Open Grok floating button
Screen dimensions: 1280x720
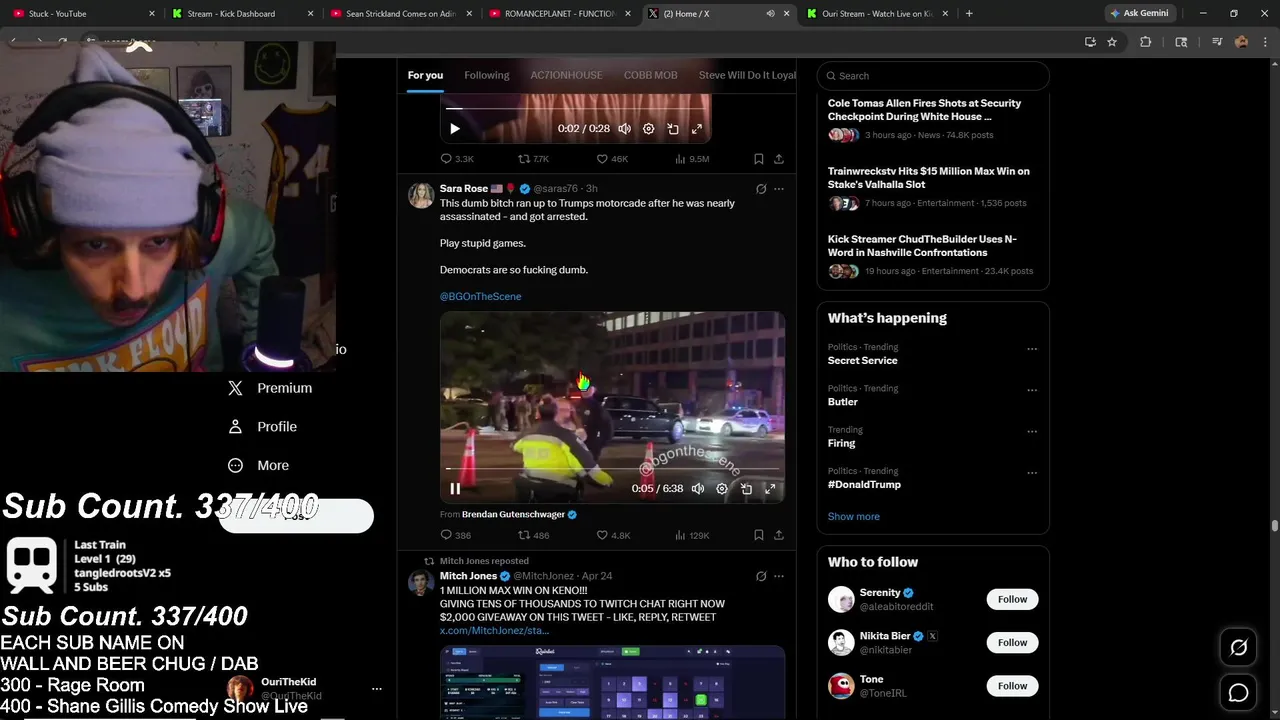point(1238,648)
